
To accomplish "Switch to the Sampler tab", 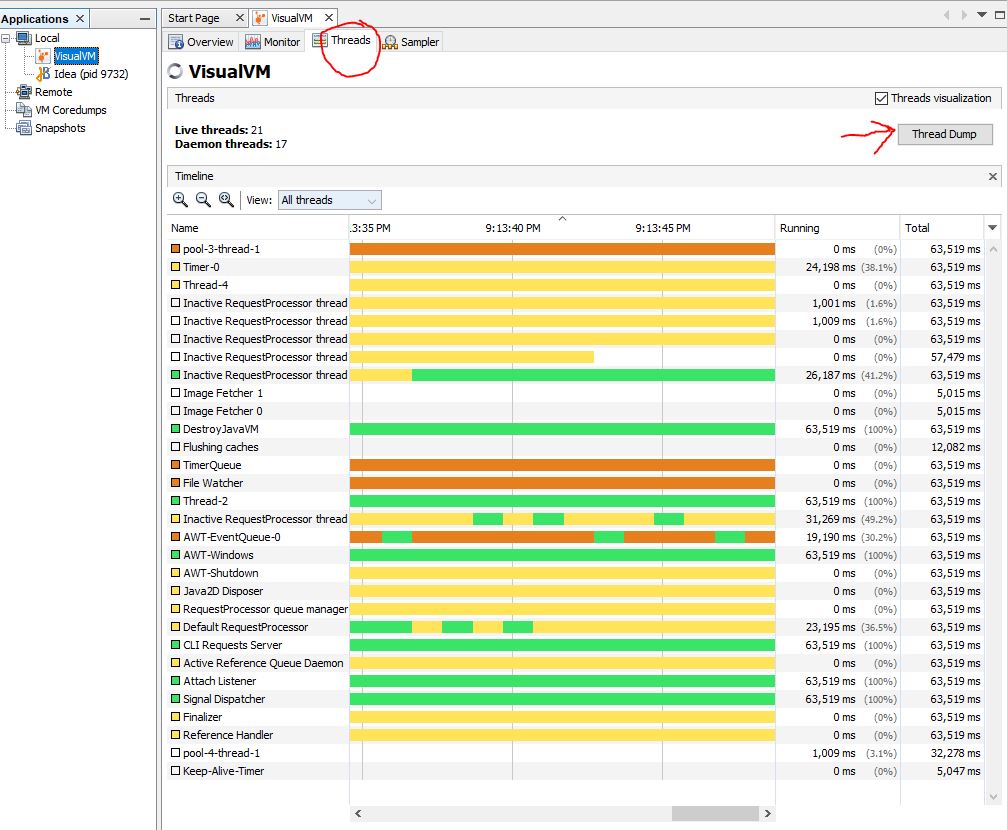I will click(x=411, y=42).
